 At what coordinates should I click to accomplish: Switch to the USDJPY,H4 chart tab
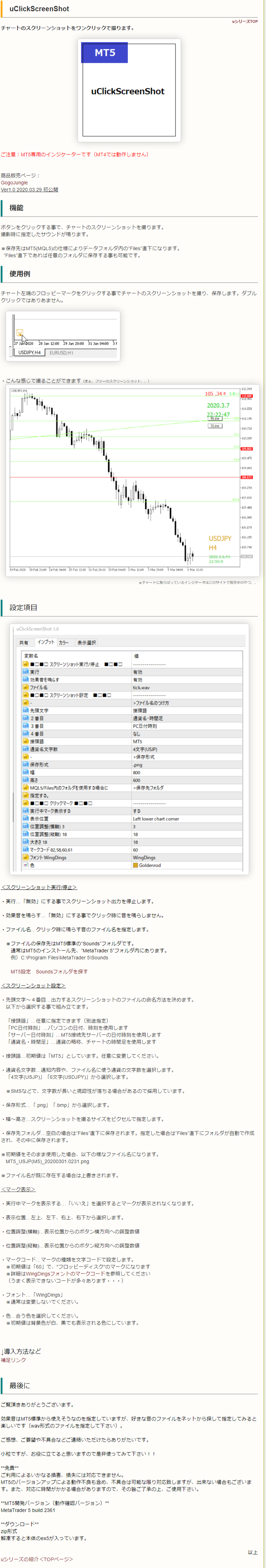point(29,353)
